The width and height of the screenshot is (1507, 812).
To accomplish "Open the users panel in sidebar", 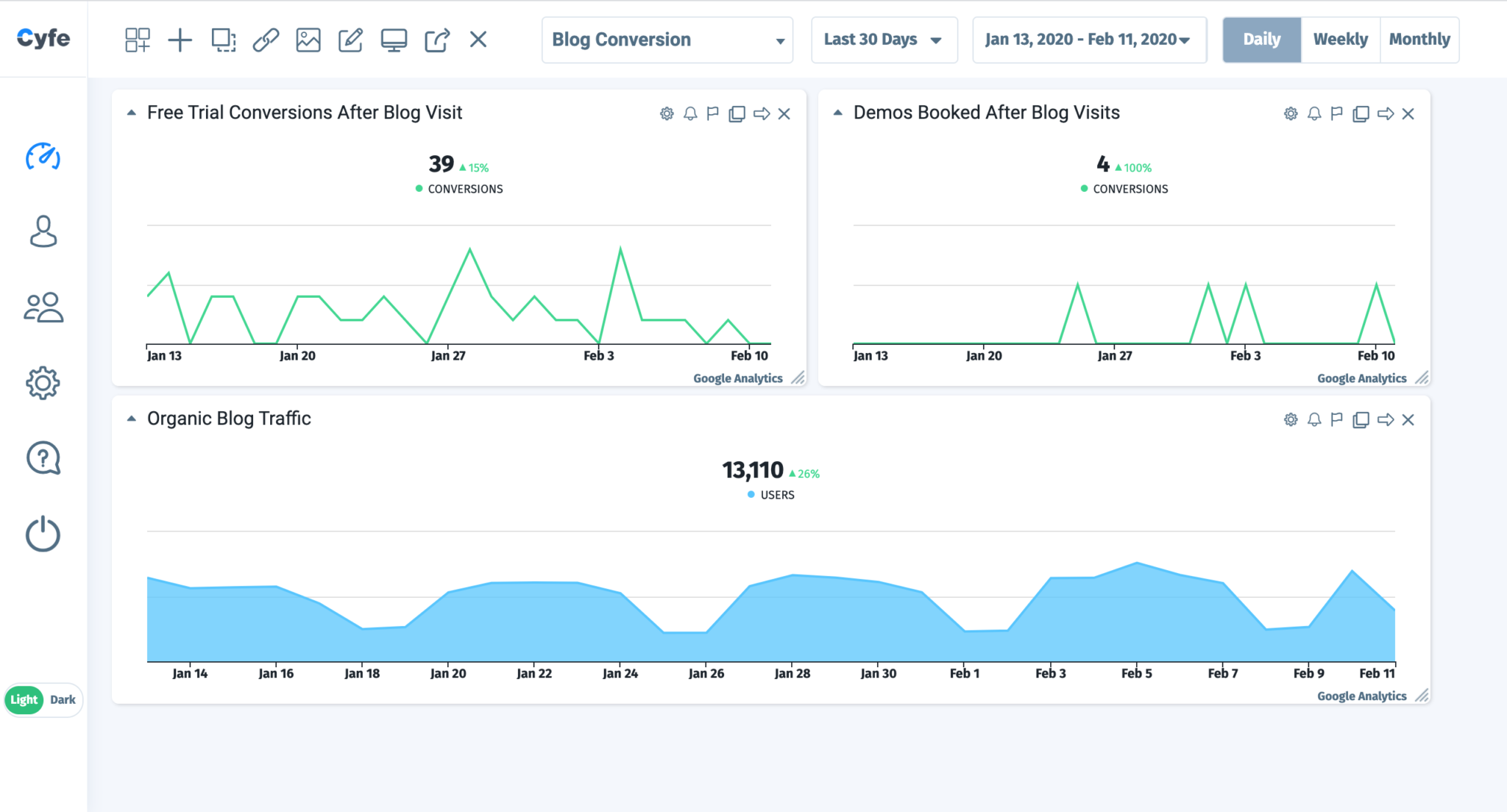I will pyautogui.click(x=43, y=307).
